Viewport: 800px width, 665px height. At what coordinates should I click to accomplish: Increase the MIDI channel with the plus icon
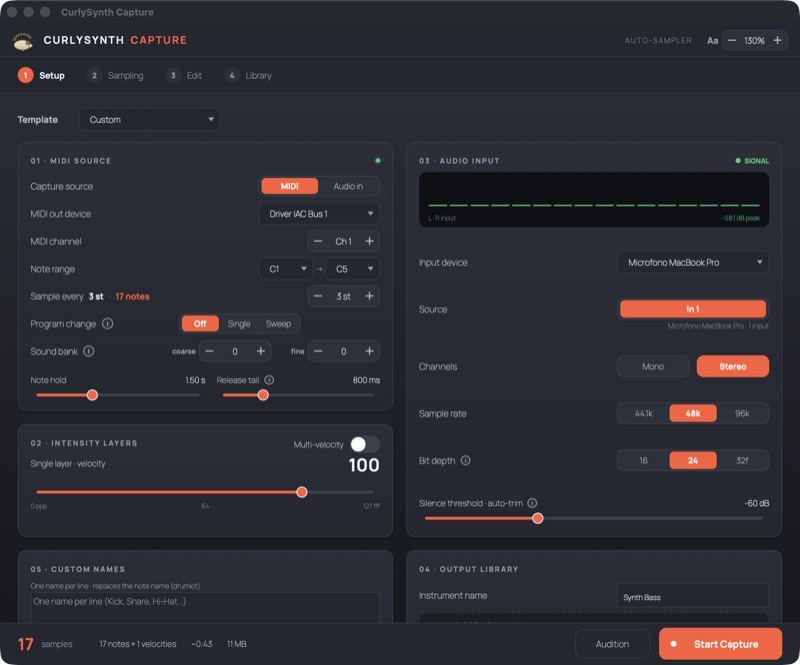369,241
